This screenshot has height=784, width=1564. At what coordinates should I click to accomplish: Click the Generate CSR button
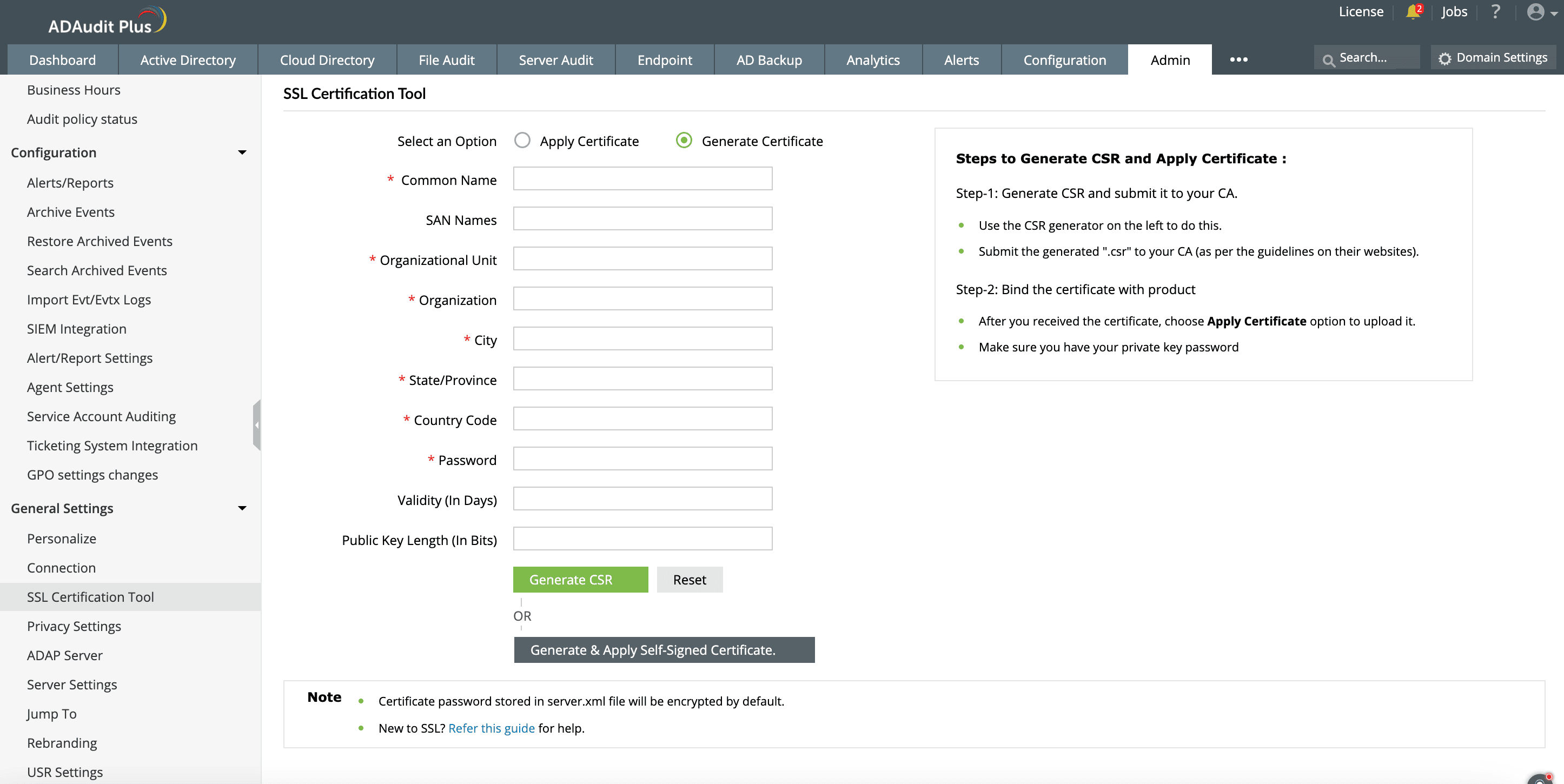click(580, 580)
